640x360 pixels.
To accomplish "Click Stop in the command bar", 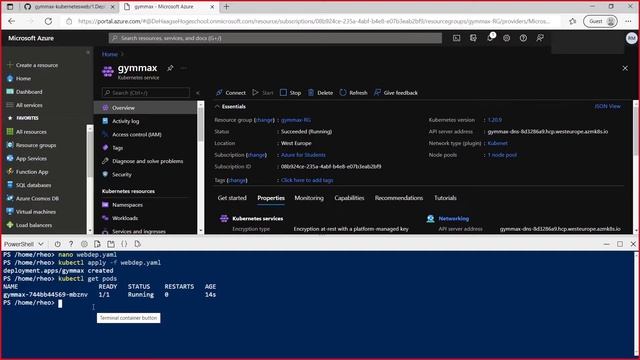I will click(290, 93).
